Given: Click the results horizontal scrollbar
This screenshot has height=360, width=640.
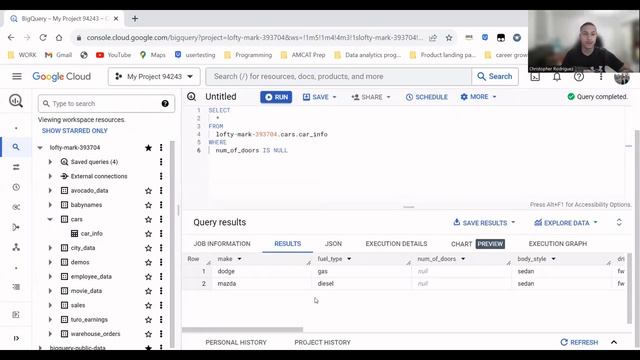Looking at the screenshot, I should tap(242, 330).
